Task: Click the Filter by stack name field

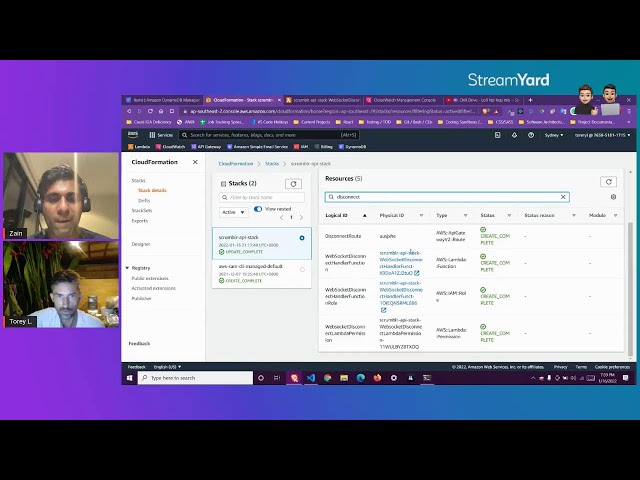Action: tap(262, 198)
